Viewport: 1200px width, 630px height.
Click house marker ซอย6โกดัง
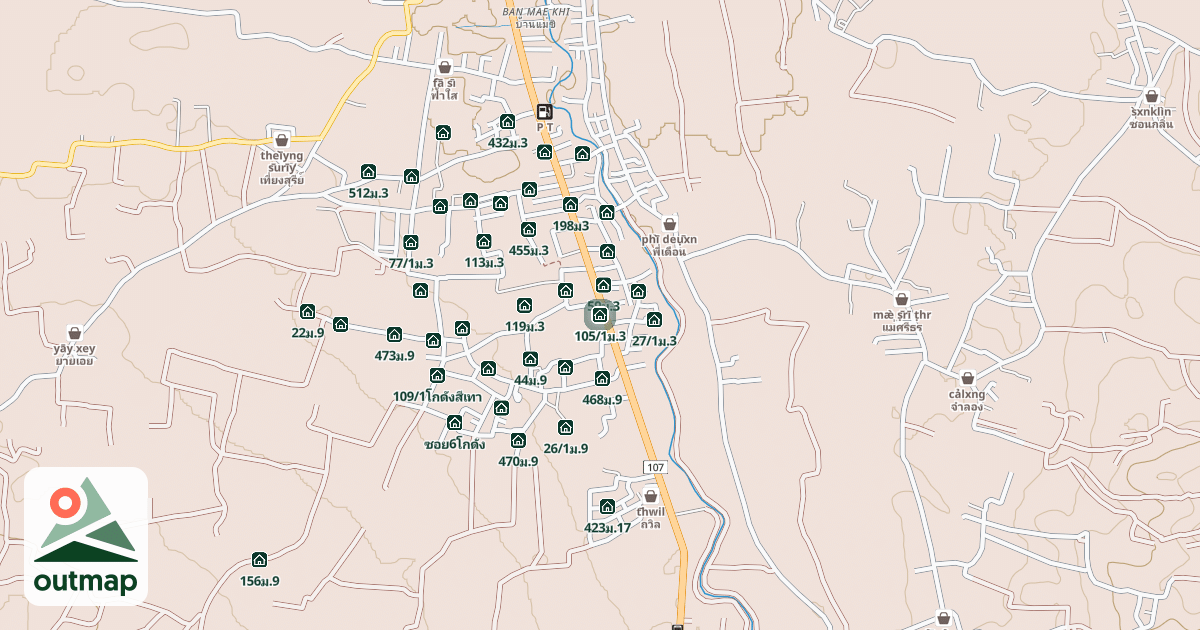(455, 422)
